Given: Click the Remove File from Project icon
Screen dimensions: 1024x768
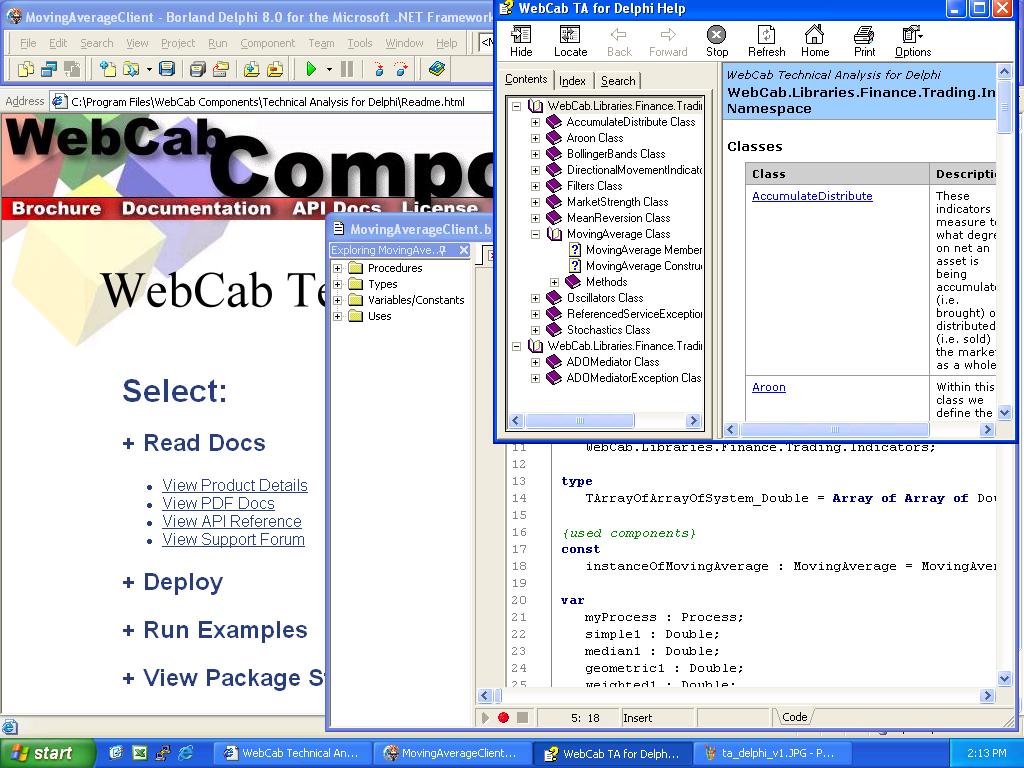Looking at the screenshot, I should 275,69.
